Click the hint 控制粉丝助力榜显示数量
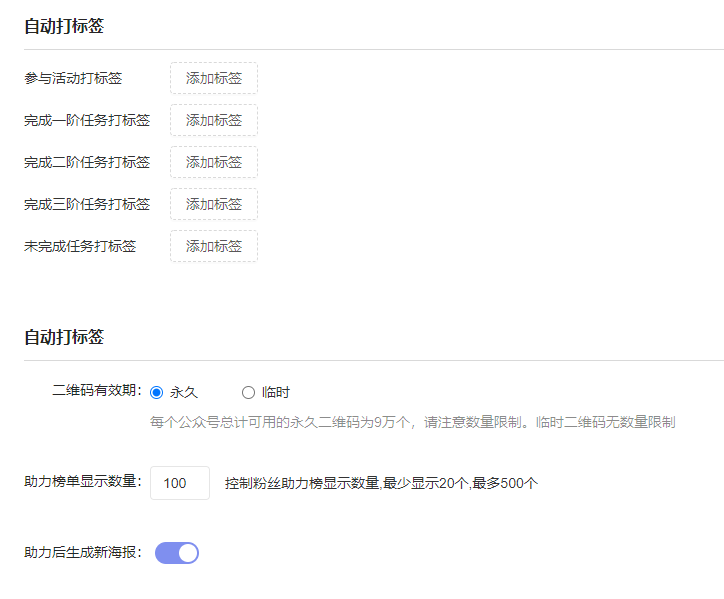Screen dimensions: 724x599 click(381, 484)
